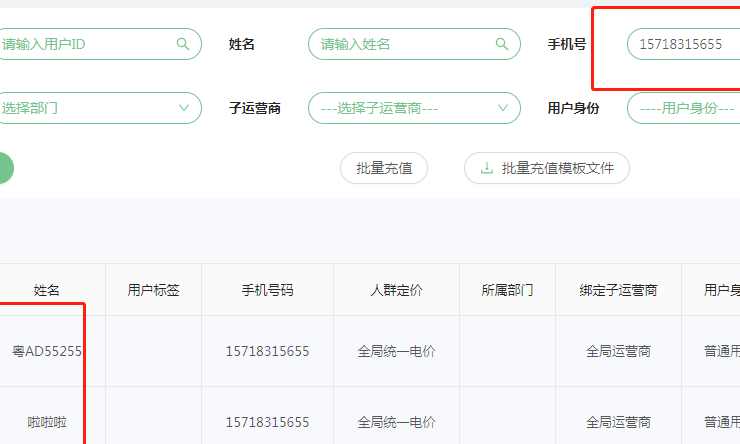Expand the 选择部门 dropdown arrow
The image size is (740, 444).
[183, 108]
